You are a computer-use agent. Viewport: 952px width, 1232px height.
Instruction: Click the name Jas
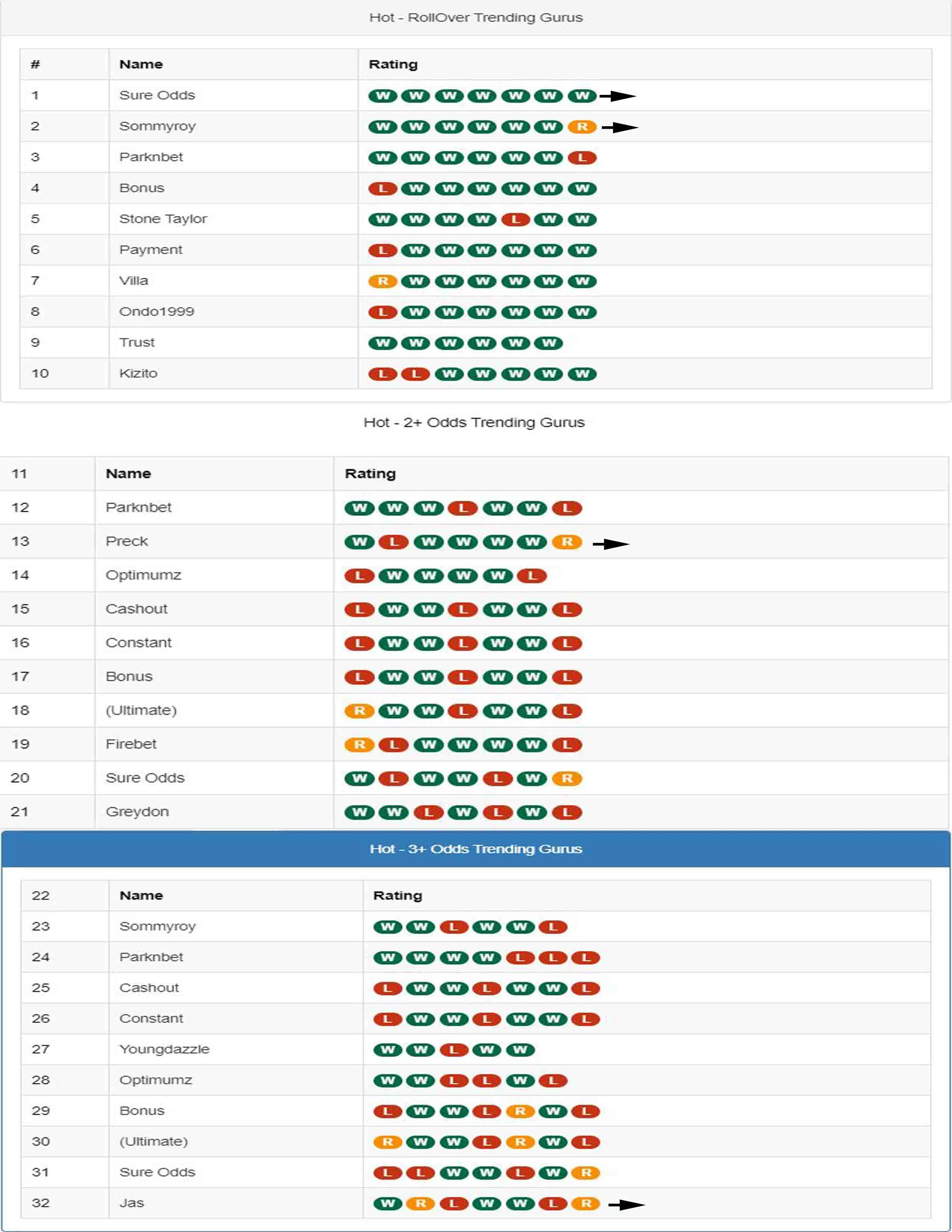131,1203
